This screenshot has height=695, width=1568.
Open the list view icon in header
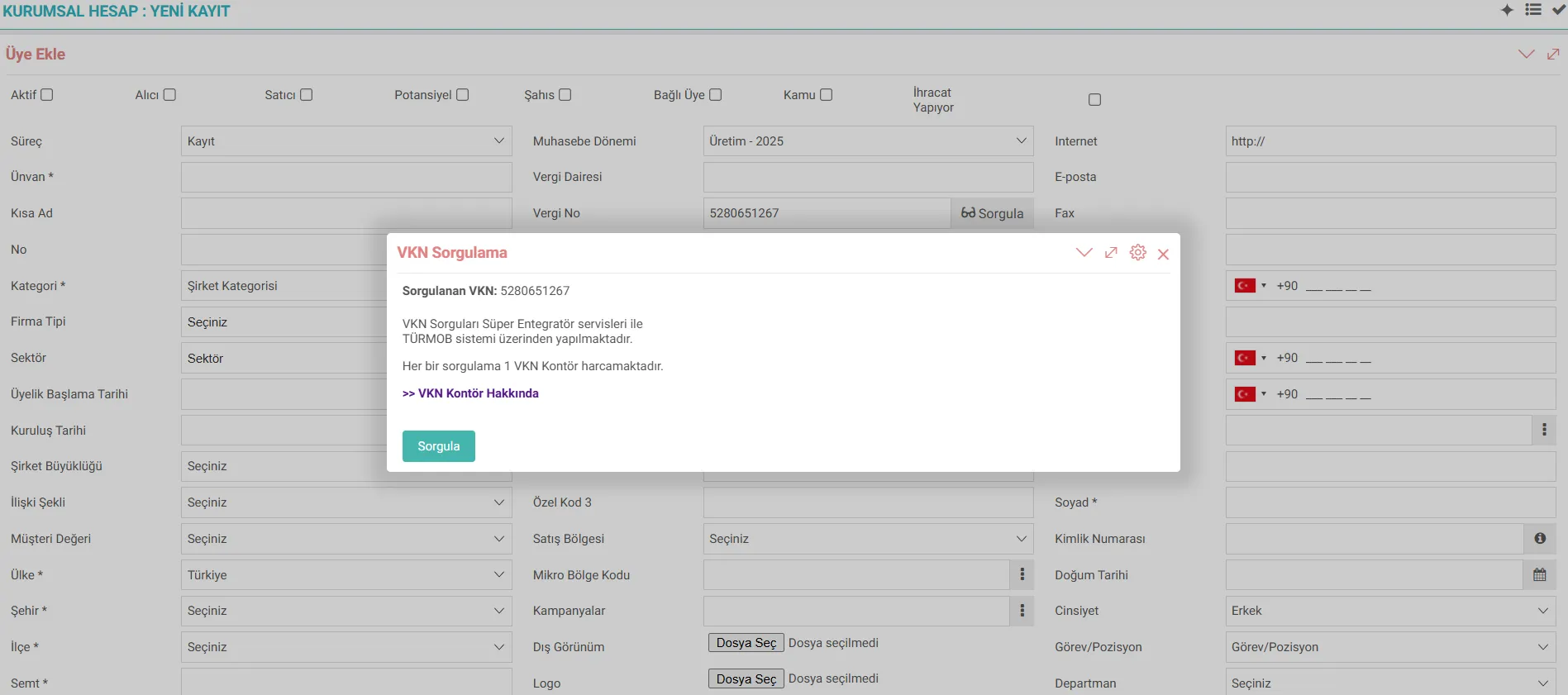tap(1533, 10)
